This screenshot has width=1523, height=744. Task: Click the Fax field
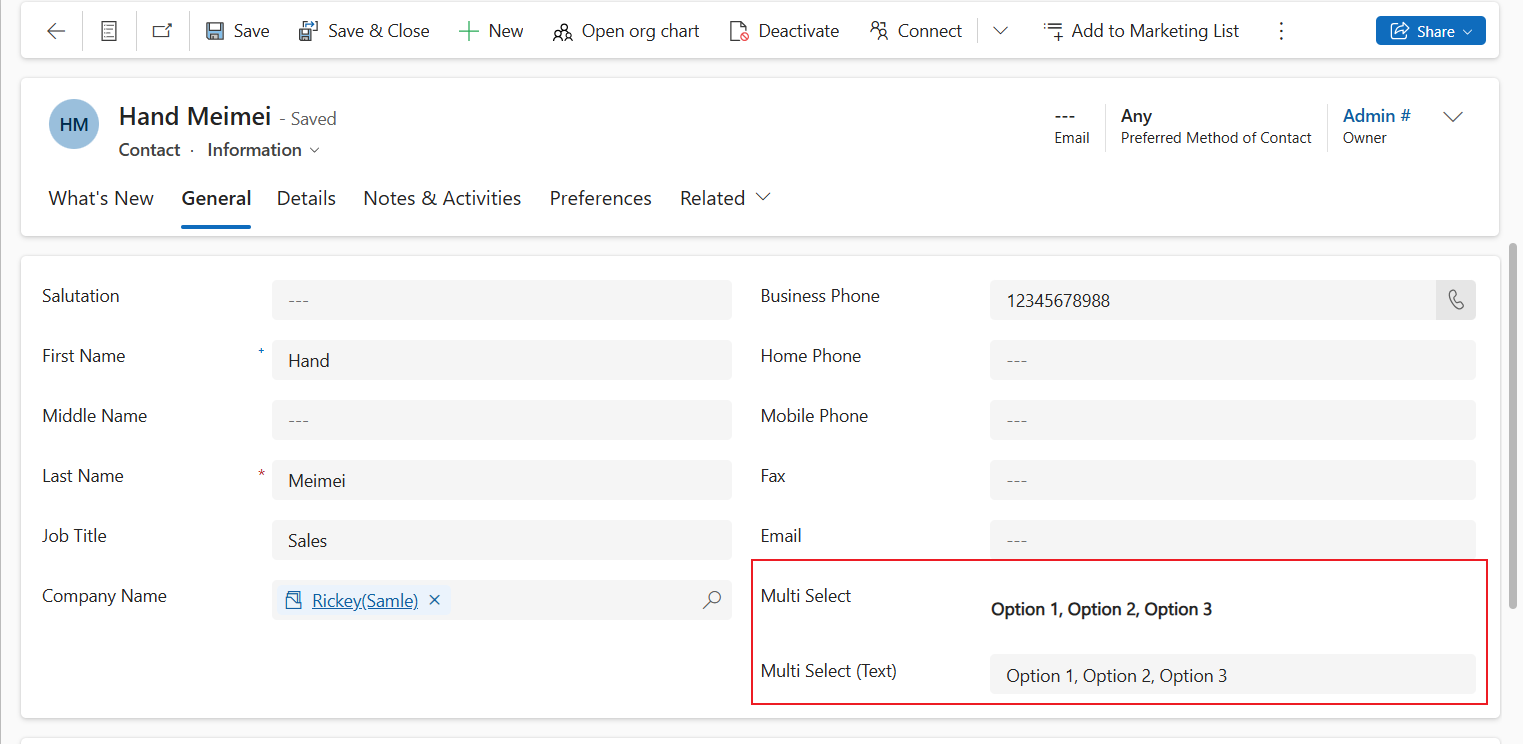(1232, 480)
